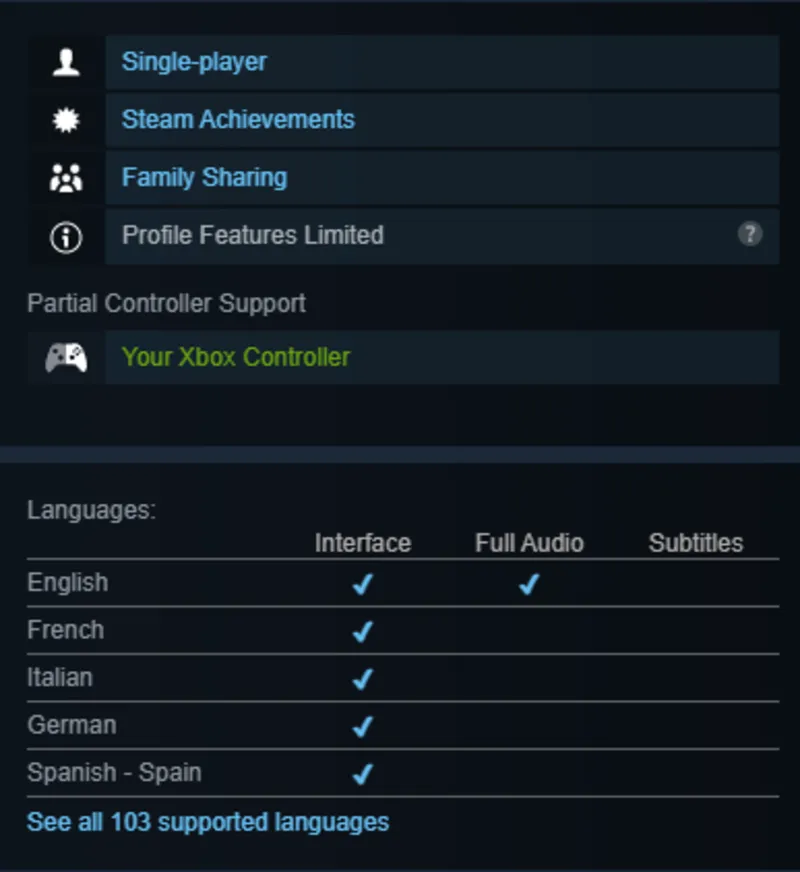Expand See all 103 supported languages
Screen dimensions: 800x872
[208, 822]
